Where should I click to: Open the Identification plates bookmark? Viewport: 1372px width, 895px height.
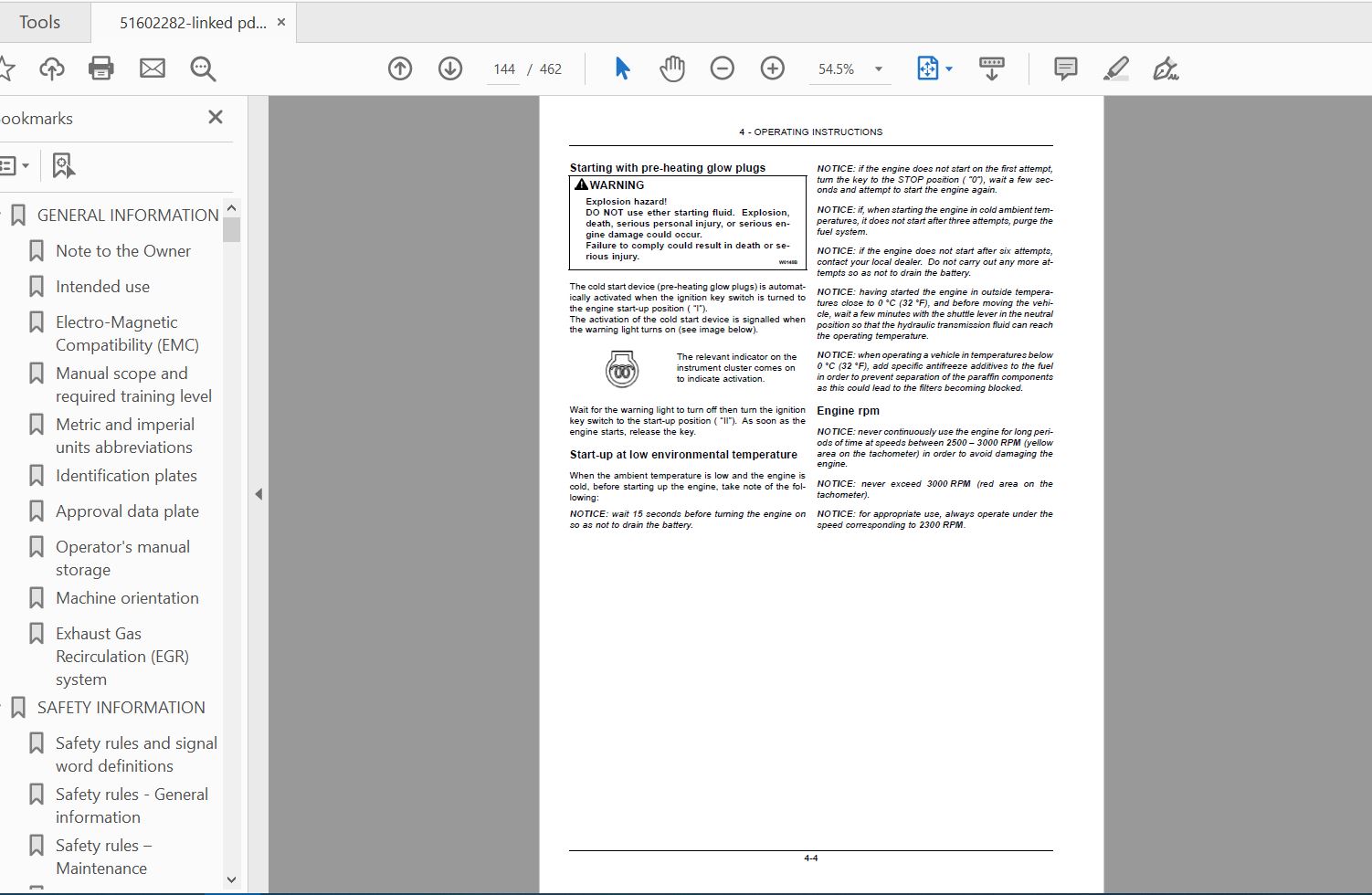126,476
